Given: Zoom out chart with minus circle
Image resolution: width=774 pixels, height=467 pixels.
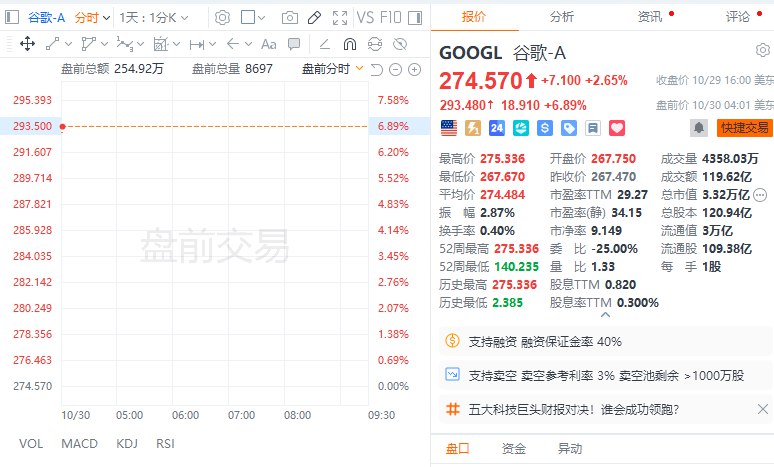Looking at the screenshot, I should pyautogui.click(x=395, y=70).
